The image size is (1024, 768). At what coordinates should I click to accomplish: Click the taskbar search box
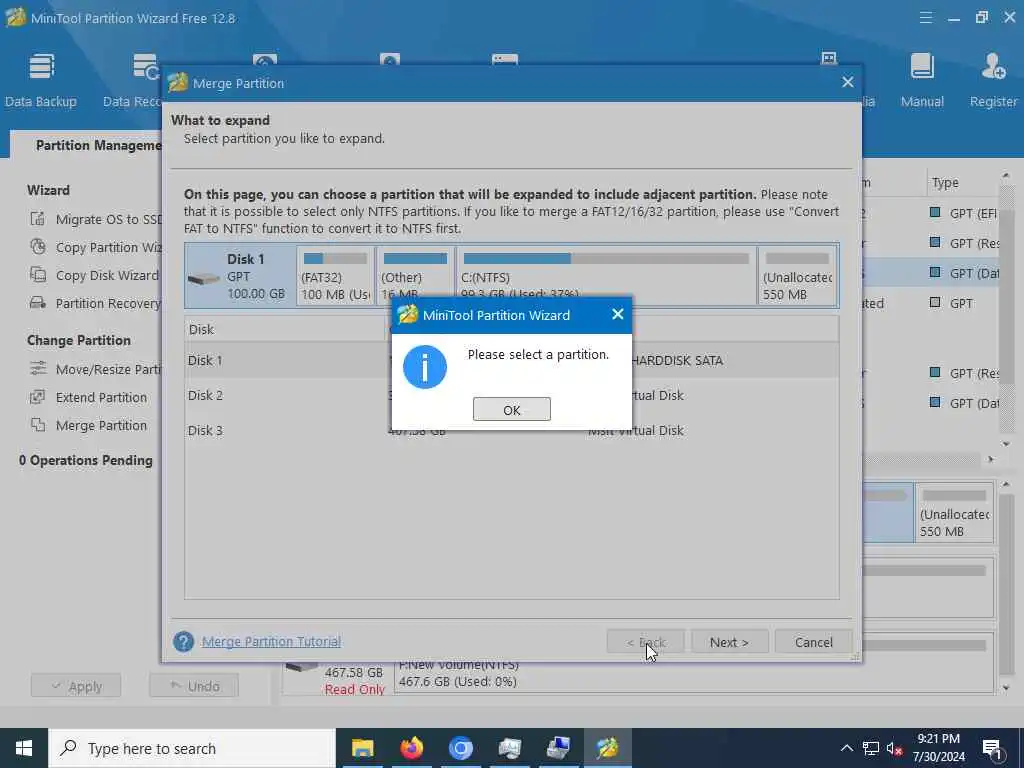[x=192, y=748]
